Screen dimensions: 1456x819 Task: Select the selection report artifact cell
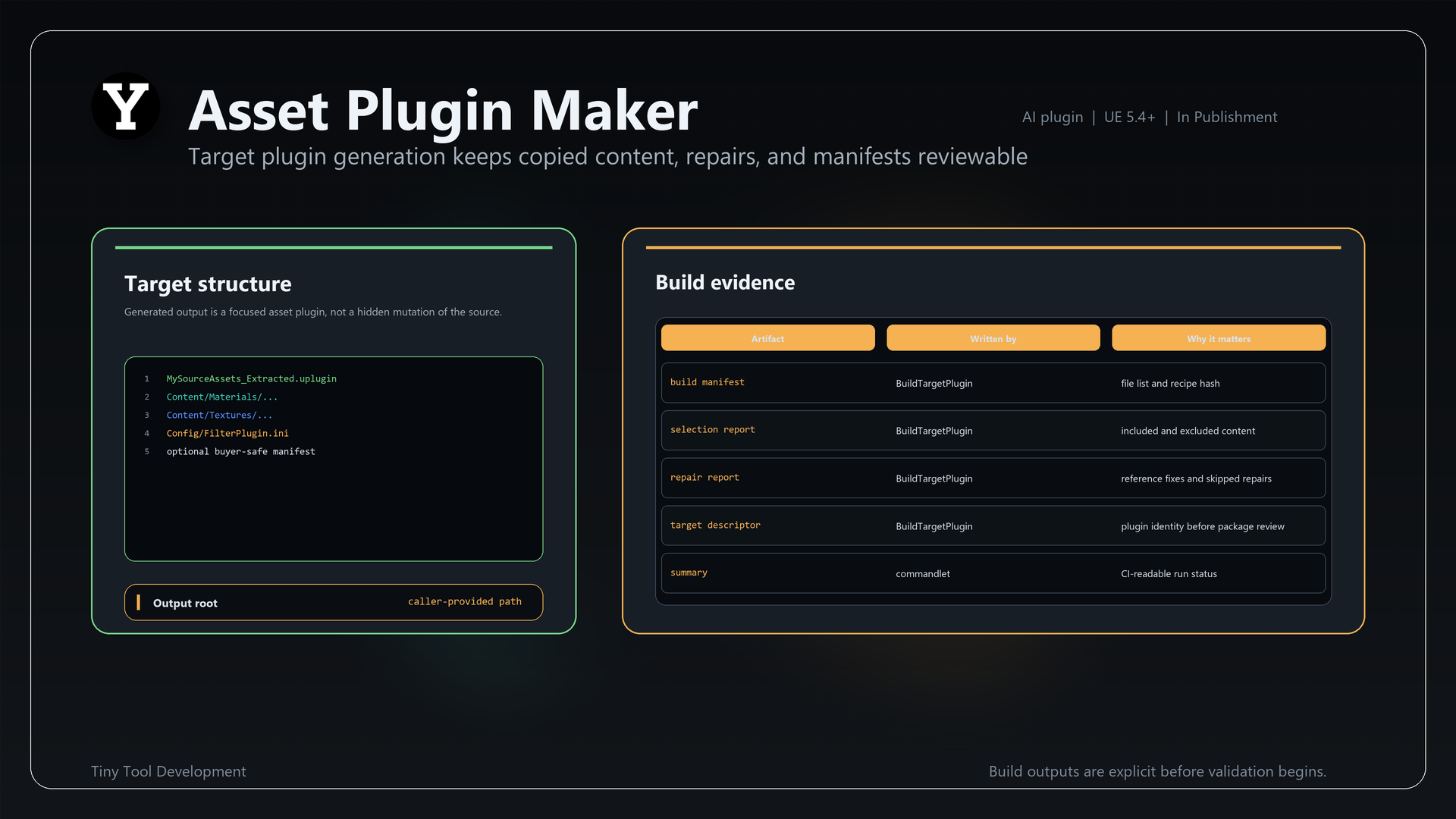[712, 430]
